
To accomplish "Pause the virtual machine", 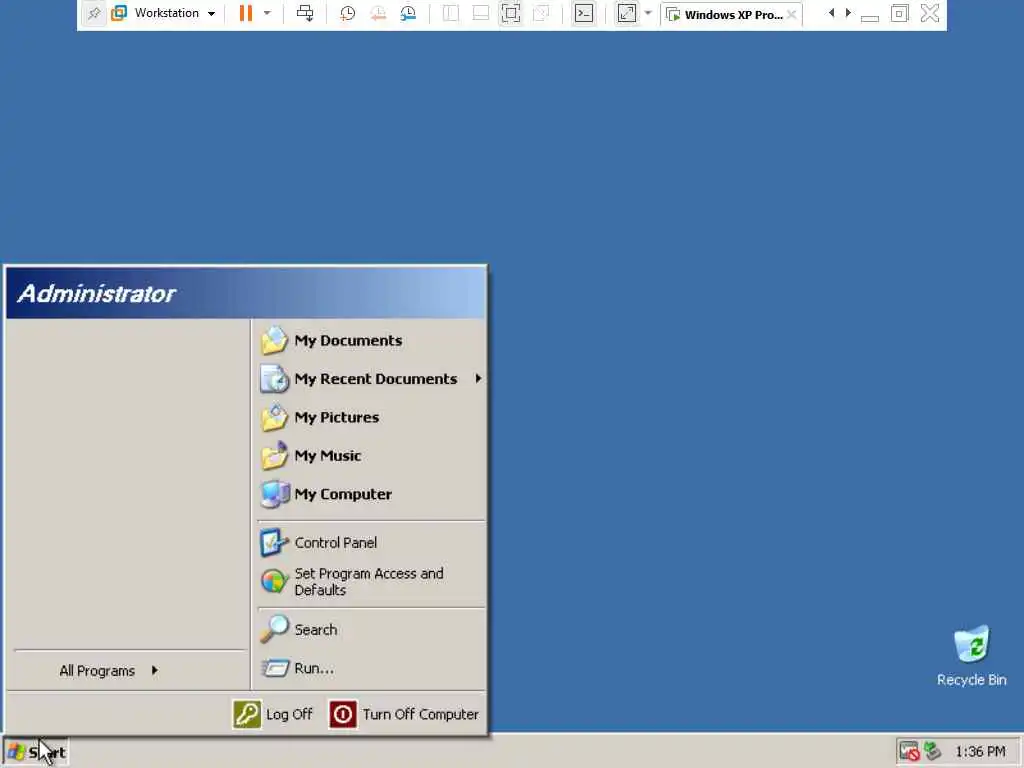I will click(246, 13).
